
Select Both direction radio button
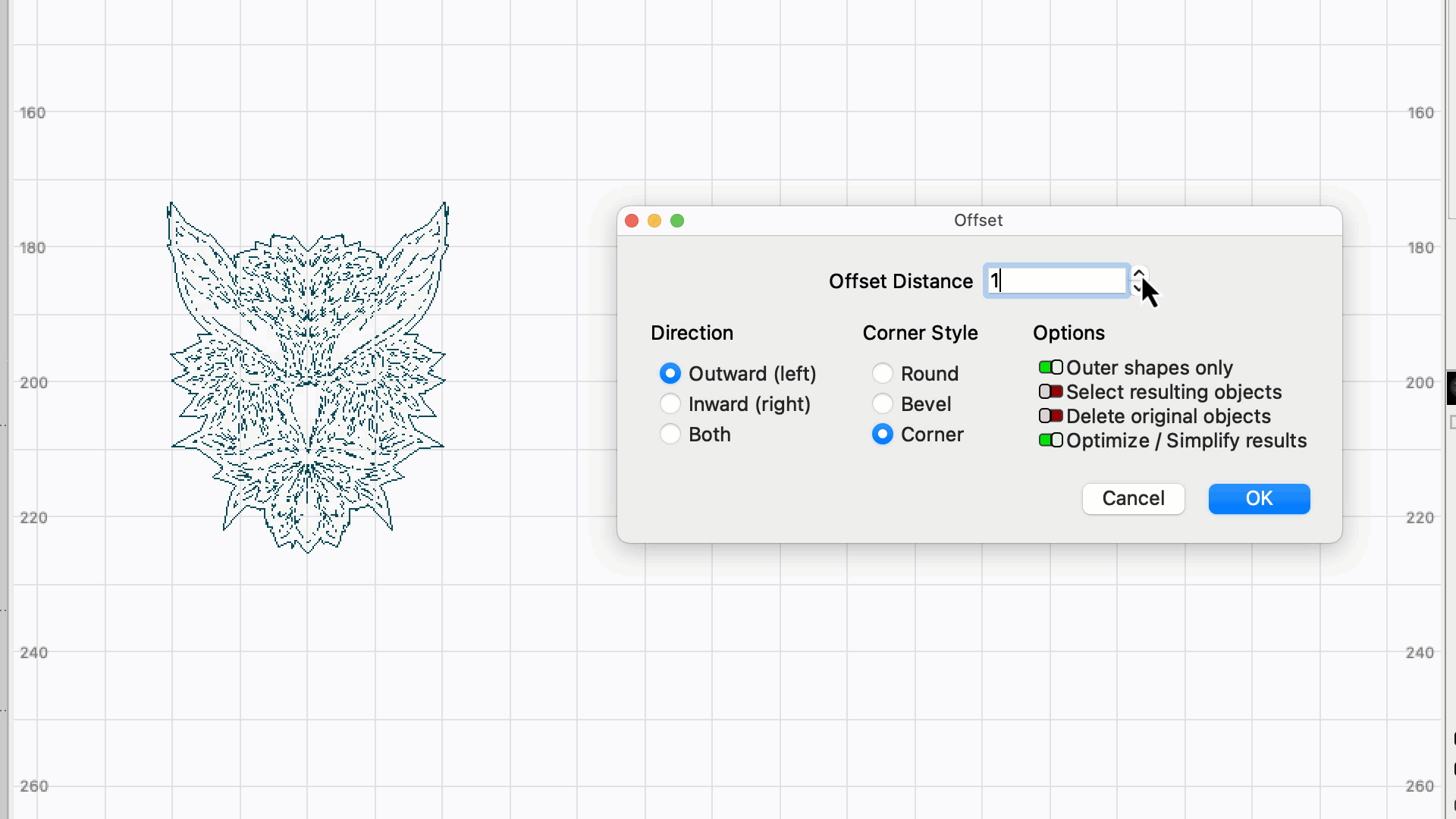[670, 434]
